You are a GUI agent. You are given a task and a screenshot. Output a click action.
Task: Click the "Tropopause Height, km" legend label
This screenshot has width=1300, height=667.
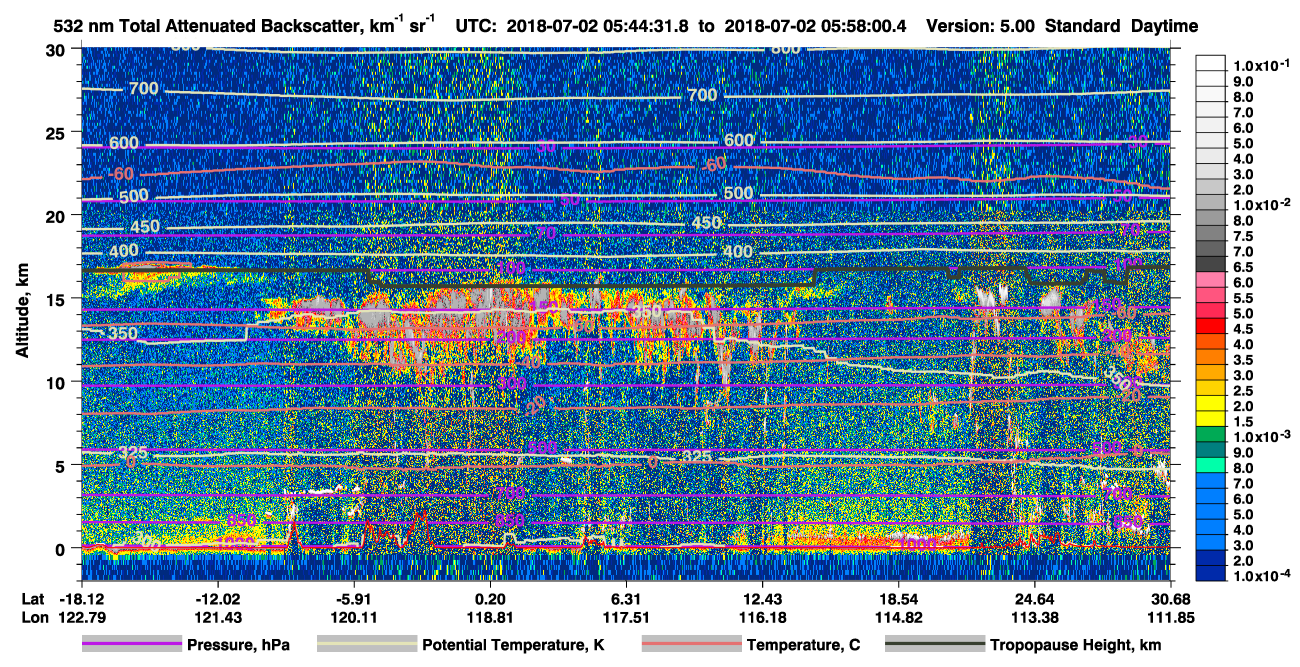(x=1077, y=646)
